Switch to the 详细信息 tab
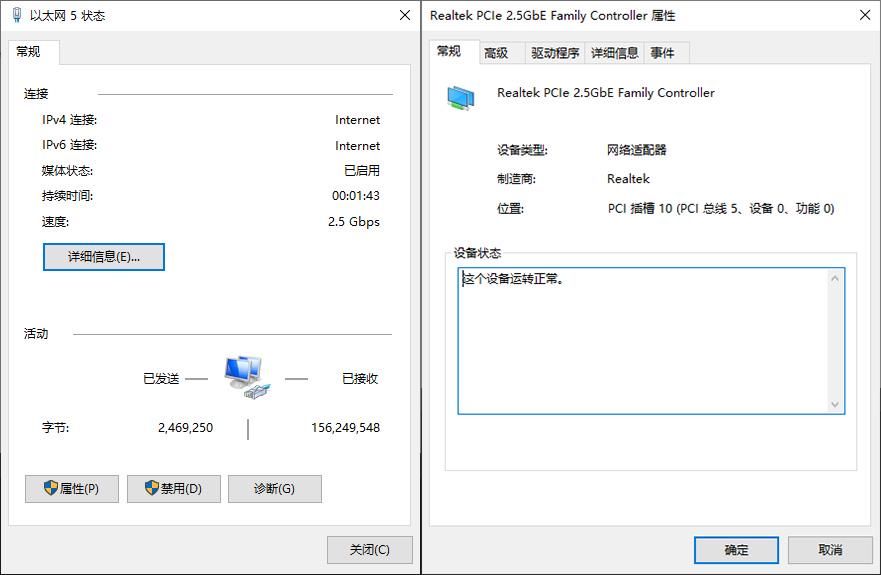Screen dimensions: 881x575 tap(614, 53)
